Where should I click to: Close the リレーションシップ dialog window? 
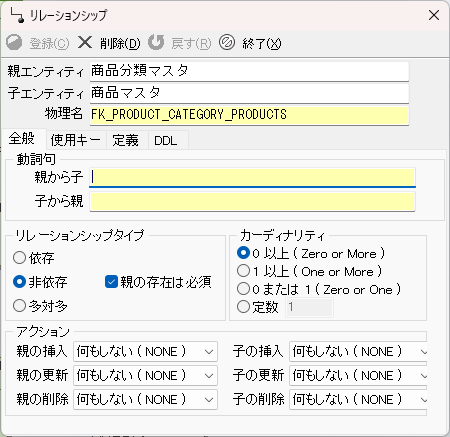[x=434, y=15]
